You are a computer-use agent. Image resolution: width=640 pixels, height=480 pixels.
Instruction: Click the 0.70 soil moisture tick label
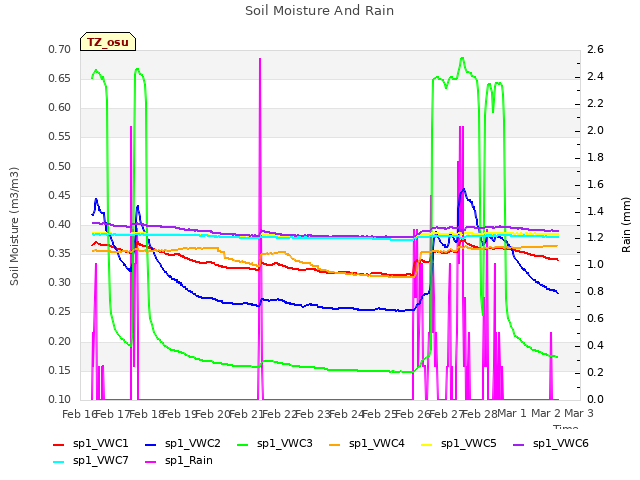click(60, 49)
